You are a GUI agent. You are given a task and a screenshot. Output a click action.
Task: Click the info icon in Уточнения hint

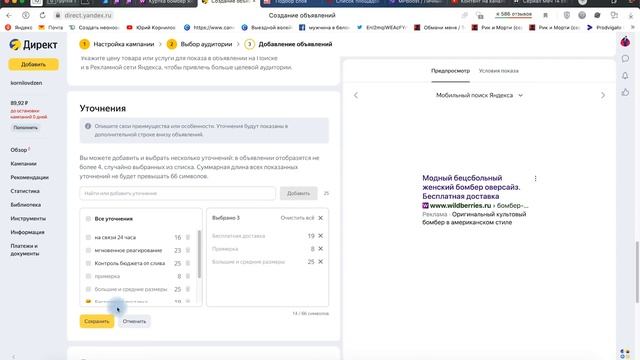pos(88,126)
